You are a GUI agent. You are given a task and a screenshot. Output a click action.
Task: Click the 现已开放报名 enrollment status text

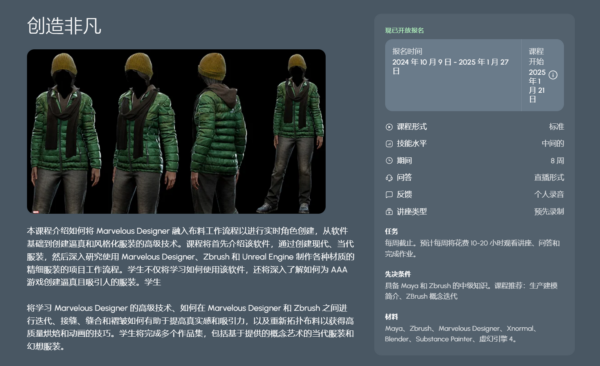(x=404, y=30)
